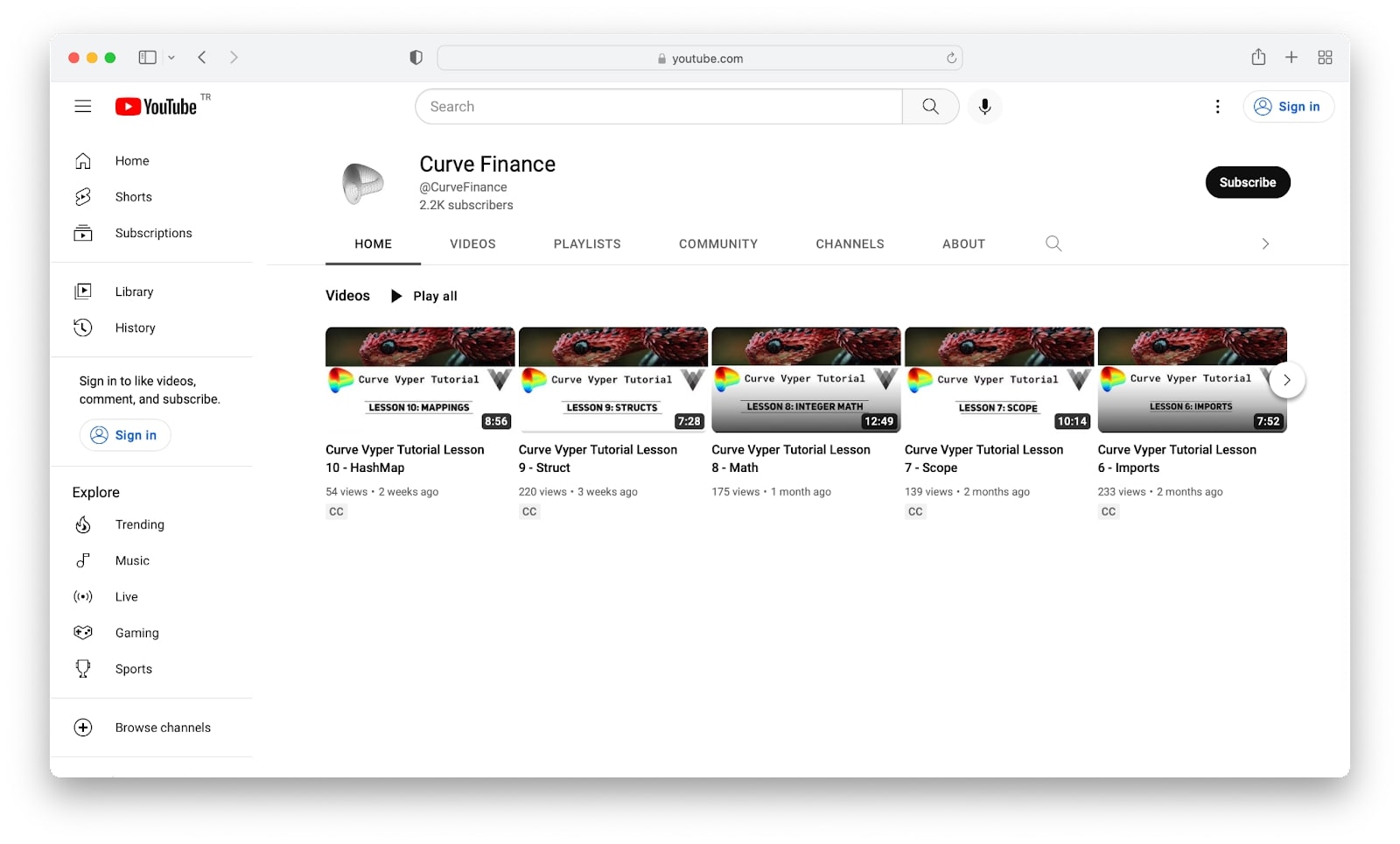Subscribe to Curve Finance channel
1400x844 pixels.
click(1248, 182)
